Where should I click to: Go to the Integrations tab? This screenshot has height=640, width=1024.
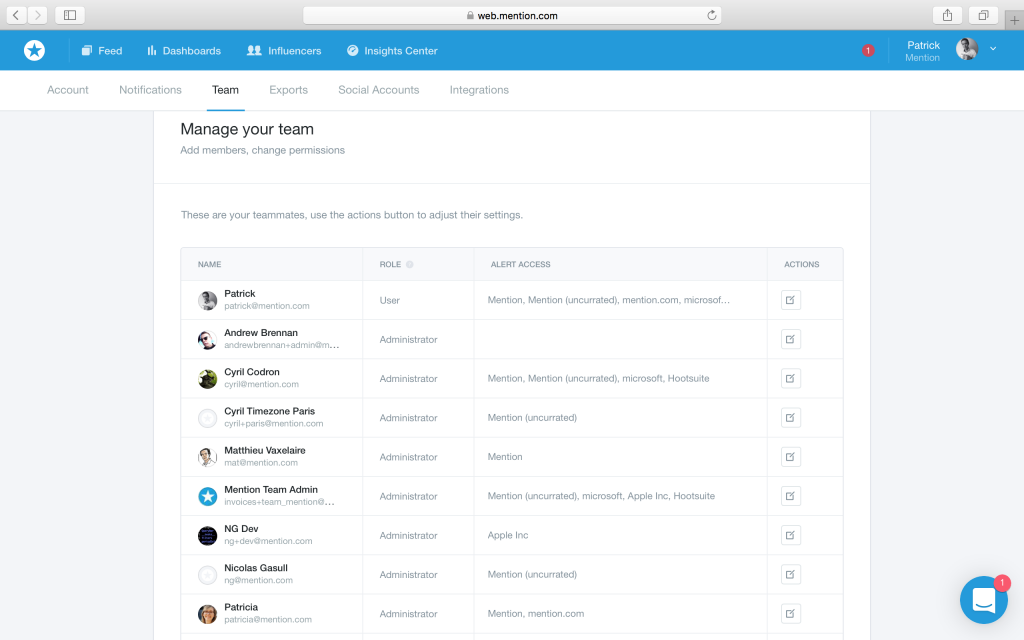pyautogui.click(x=479, y=90)
